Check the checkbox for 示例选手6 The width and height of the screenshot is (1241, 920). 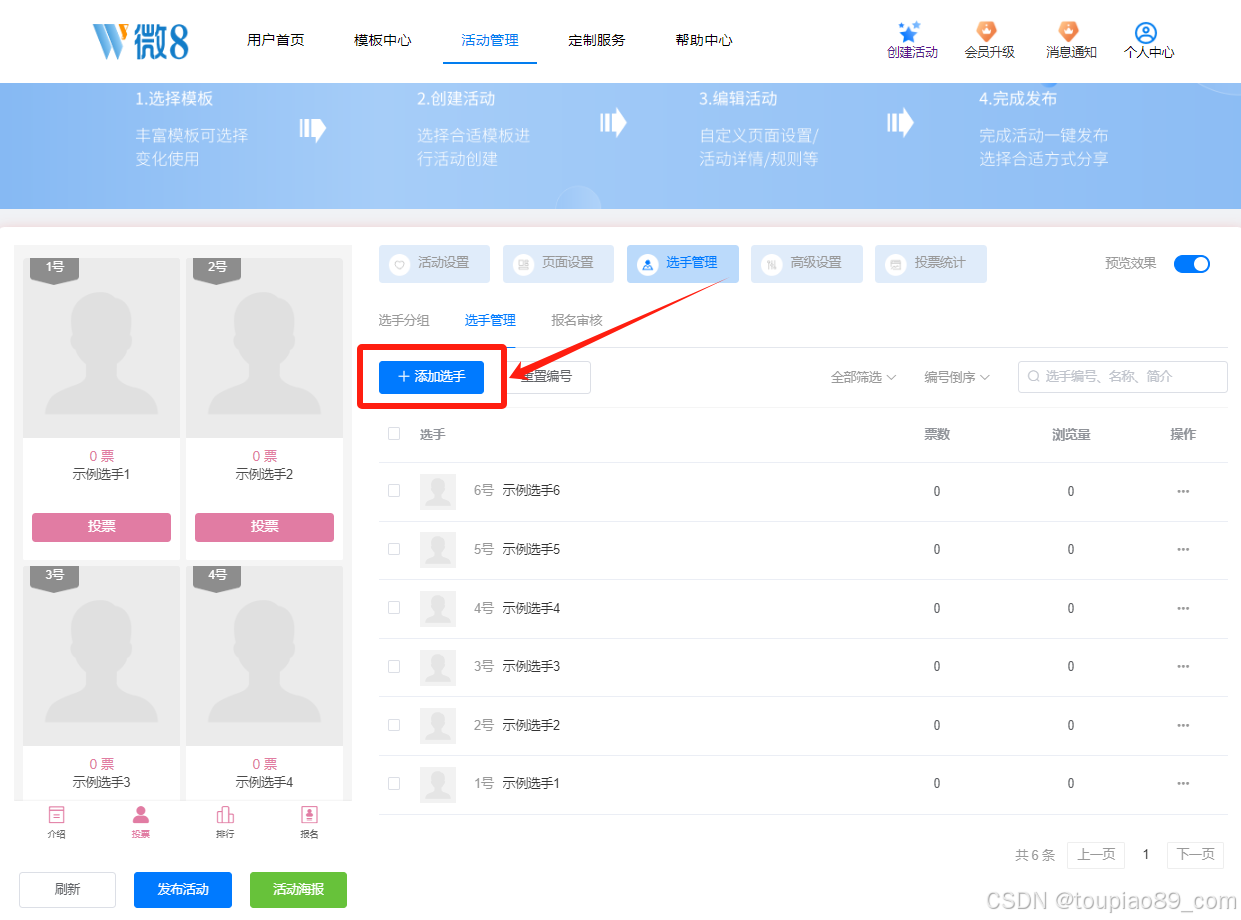tap(394, 490)
